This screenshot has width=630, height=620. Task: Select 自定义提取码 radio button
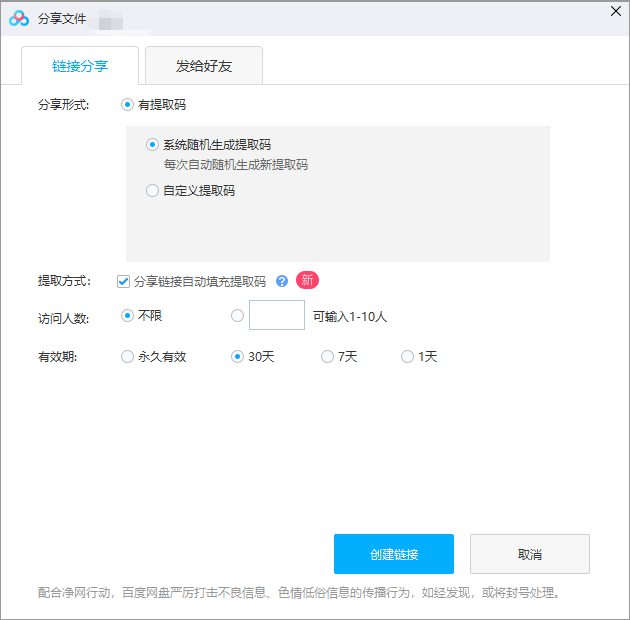tap(152, 190)
